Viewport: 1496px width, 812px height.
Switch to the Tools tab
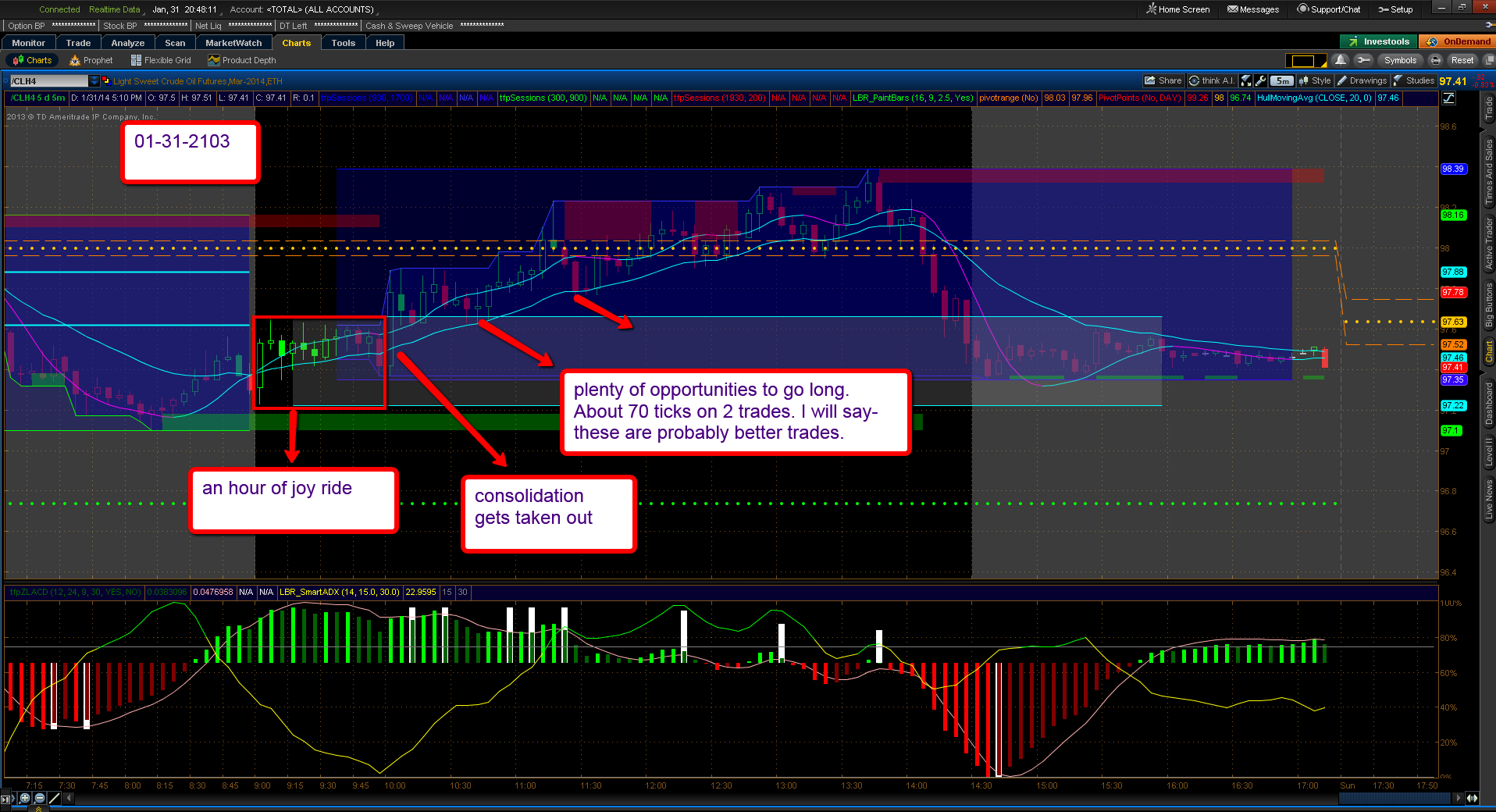click(x=344, y=43)
